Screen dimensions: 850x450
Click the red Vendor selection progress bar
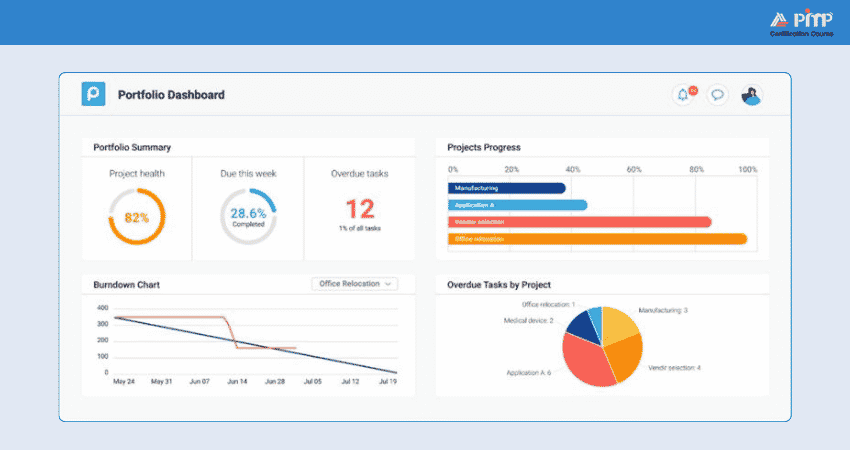pyautogui.click(x=579, y=222)
